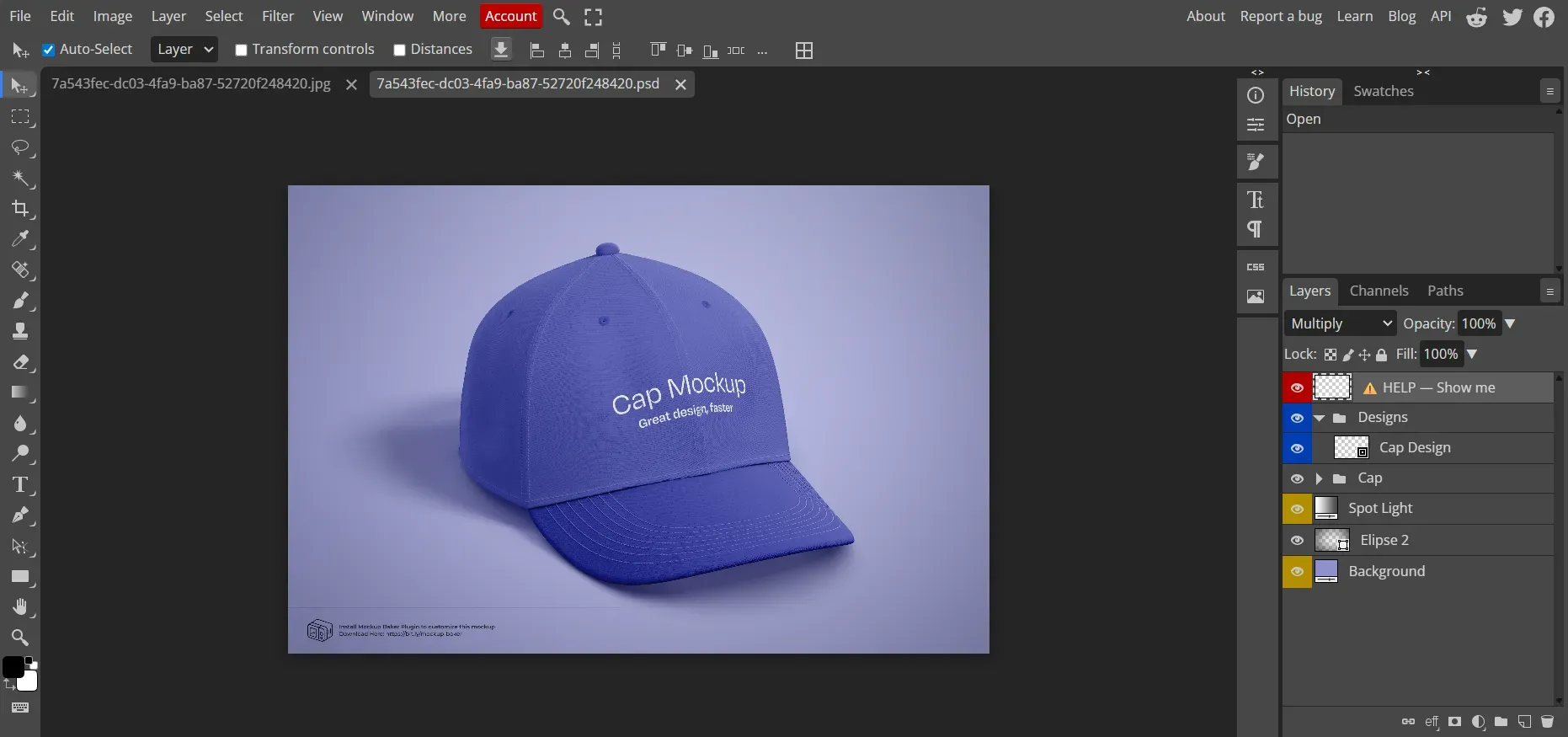
Task: Open the File menu
Action: 20,16
